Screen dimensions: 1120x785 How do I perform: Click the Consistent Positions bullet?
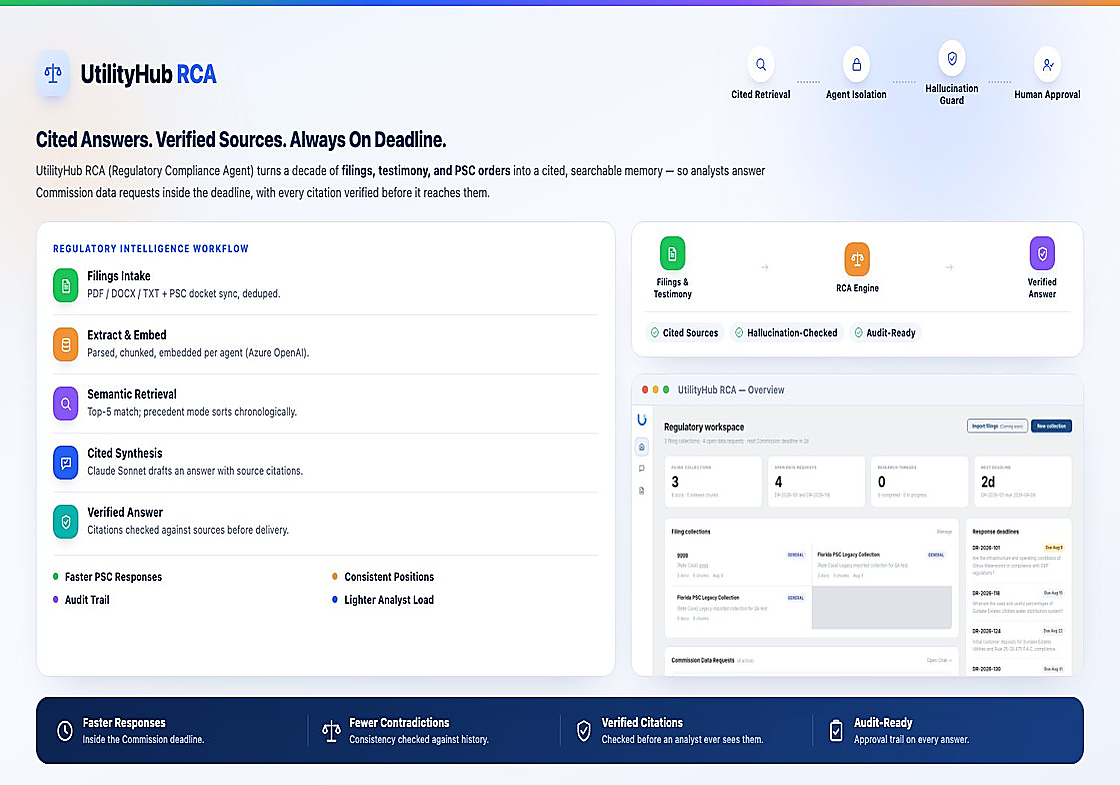point(383,577)
